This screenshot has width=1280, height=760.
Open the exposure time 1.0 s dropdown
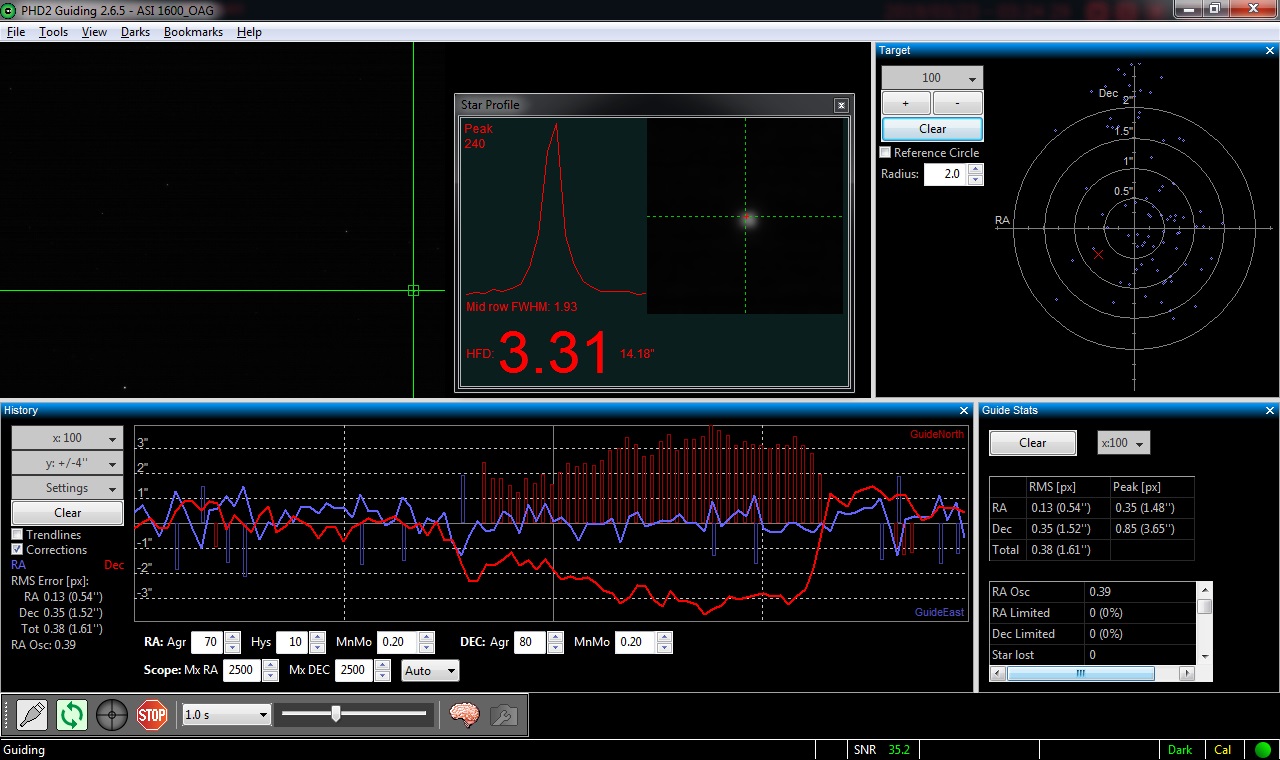[227, 715]
